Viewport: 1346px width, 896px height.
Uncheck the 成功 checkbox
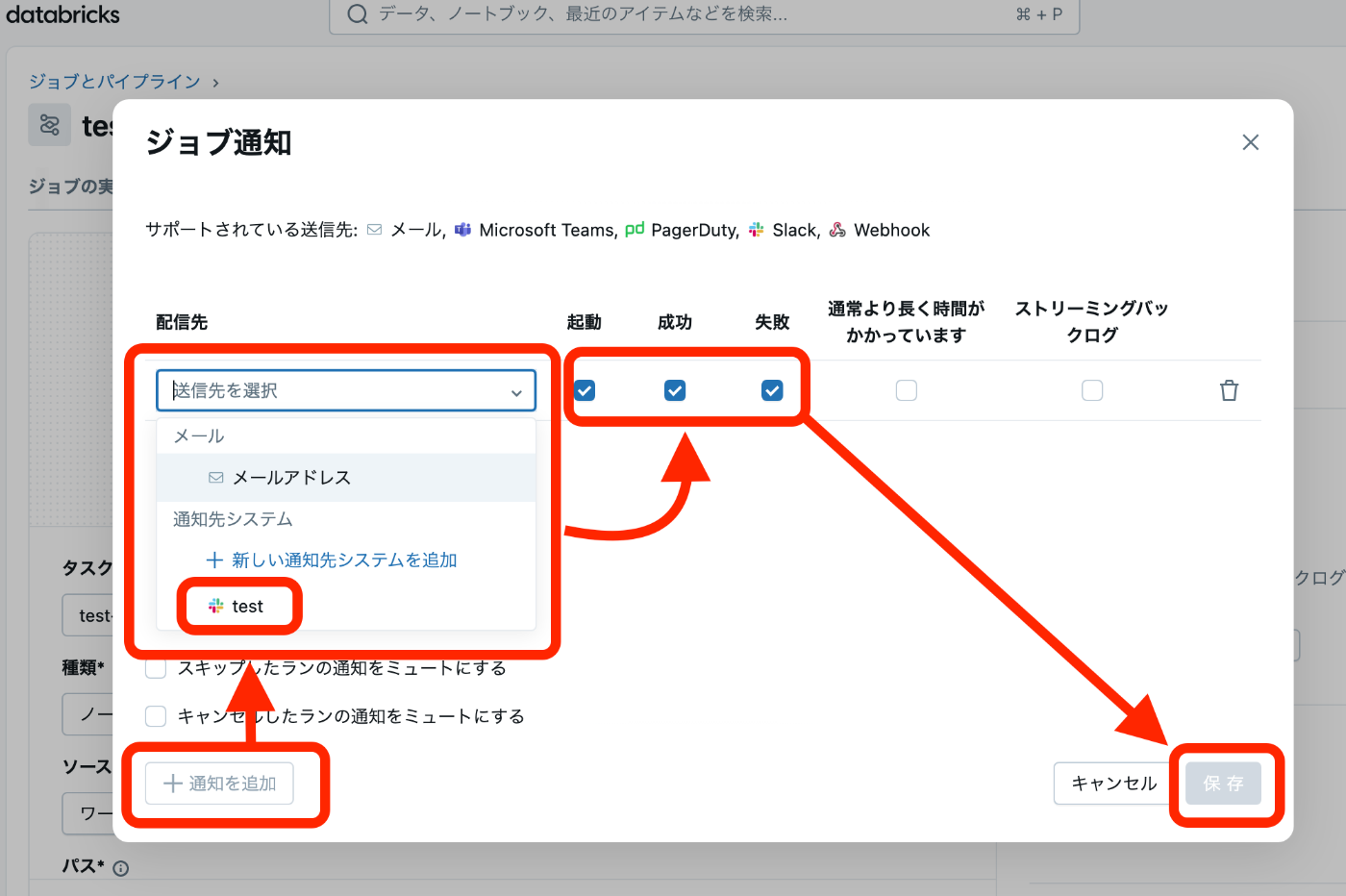click(675, 390)
